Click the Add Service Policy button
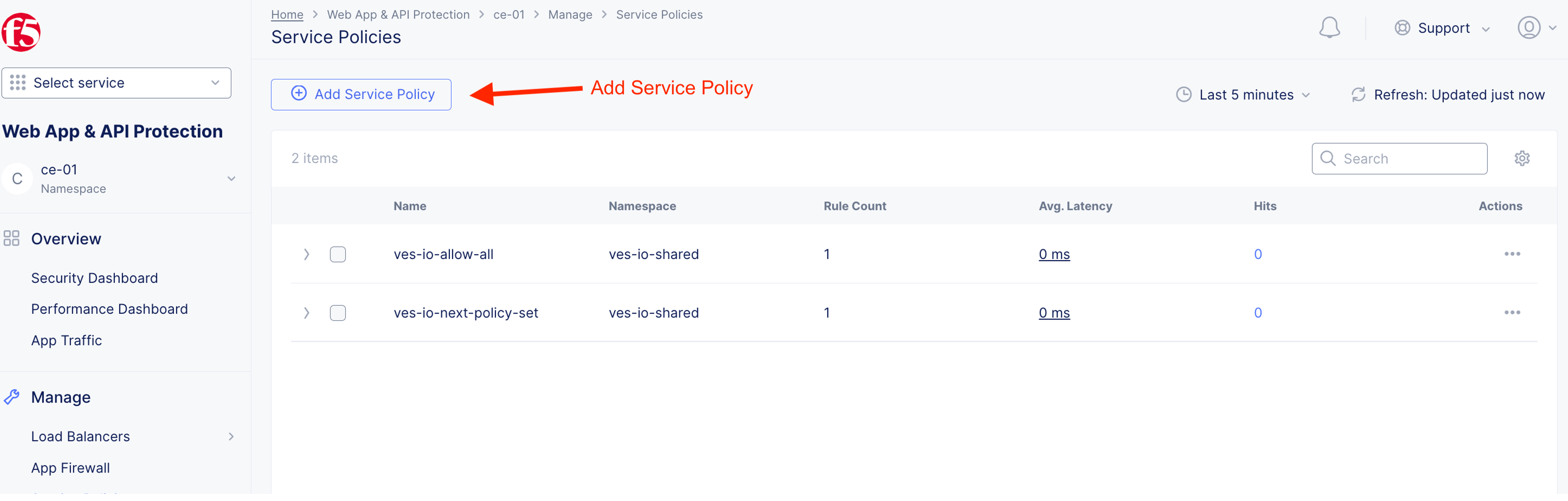1568x501 pixels. (x=361, y=94)
